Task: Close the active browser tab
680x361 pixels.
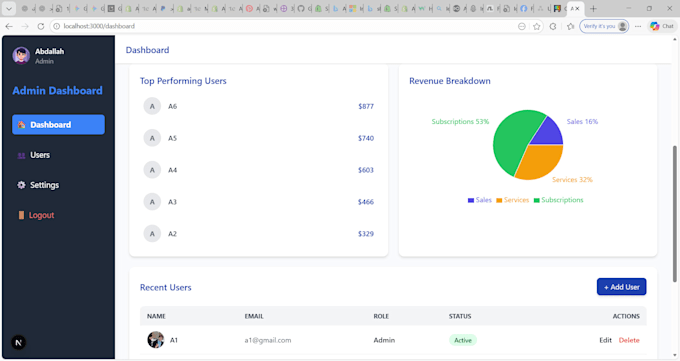Action: 577,9
